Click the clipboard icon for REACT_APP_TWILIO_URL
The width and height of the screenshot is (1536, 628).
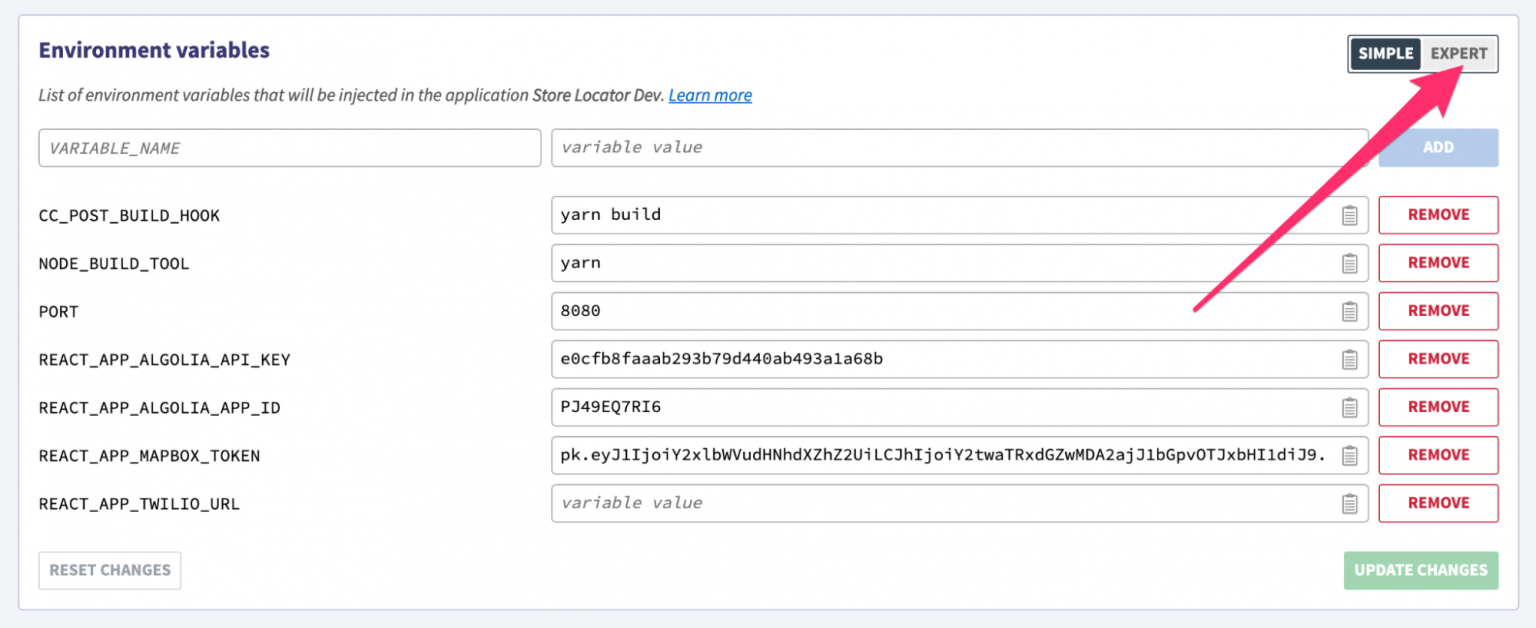(1349, 503)
